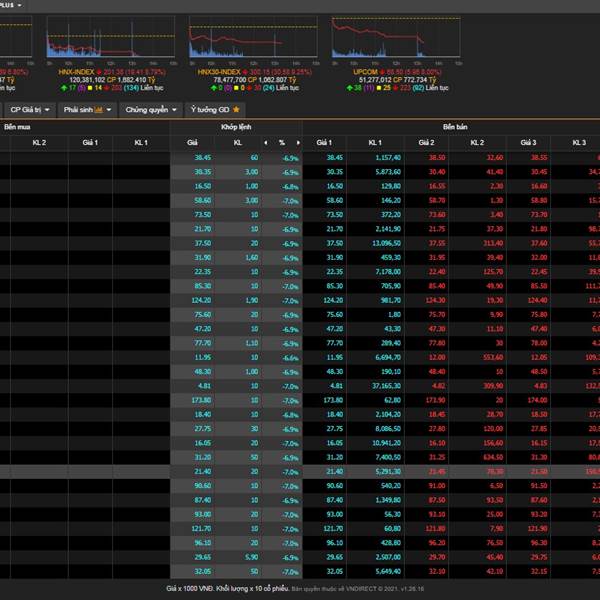Select KL 1 cell 37,165,30
This screenshot has width=600, height=600.
click(x=386, y=386)
